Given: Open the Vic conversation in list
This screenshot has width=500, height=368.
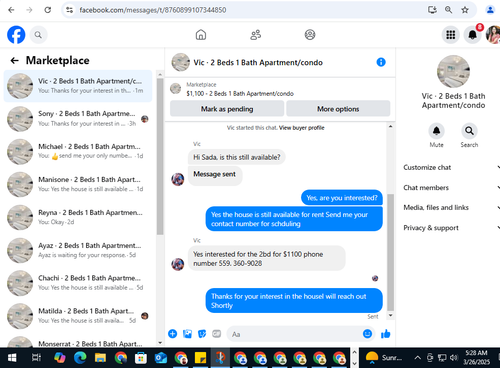Looking at the screenshot, I should coord(78,86).
